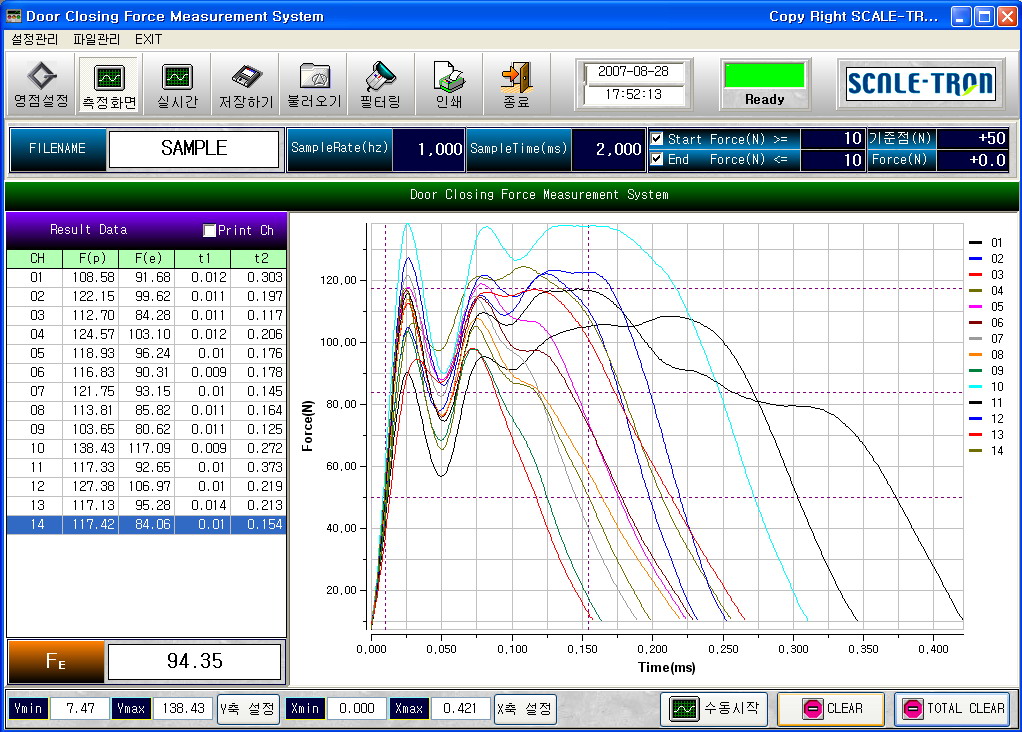Screen dimensions: 1022x732
Task: Click the Ymax value 138.43
Action: click(x=183, y=708)
